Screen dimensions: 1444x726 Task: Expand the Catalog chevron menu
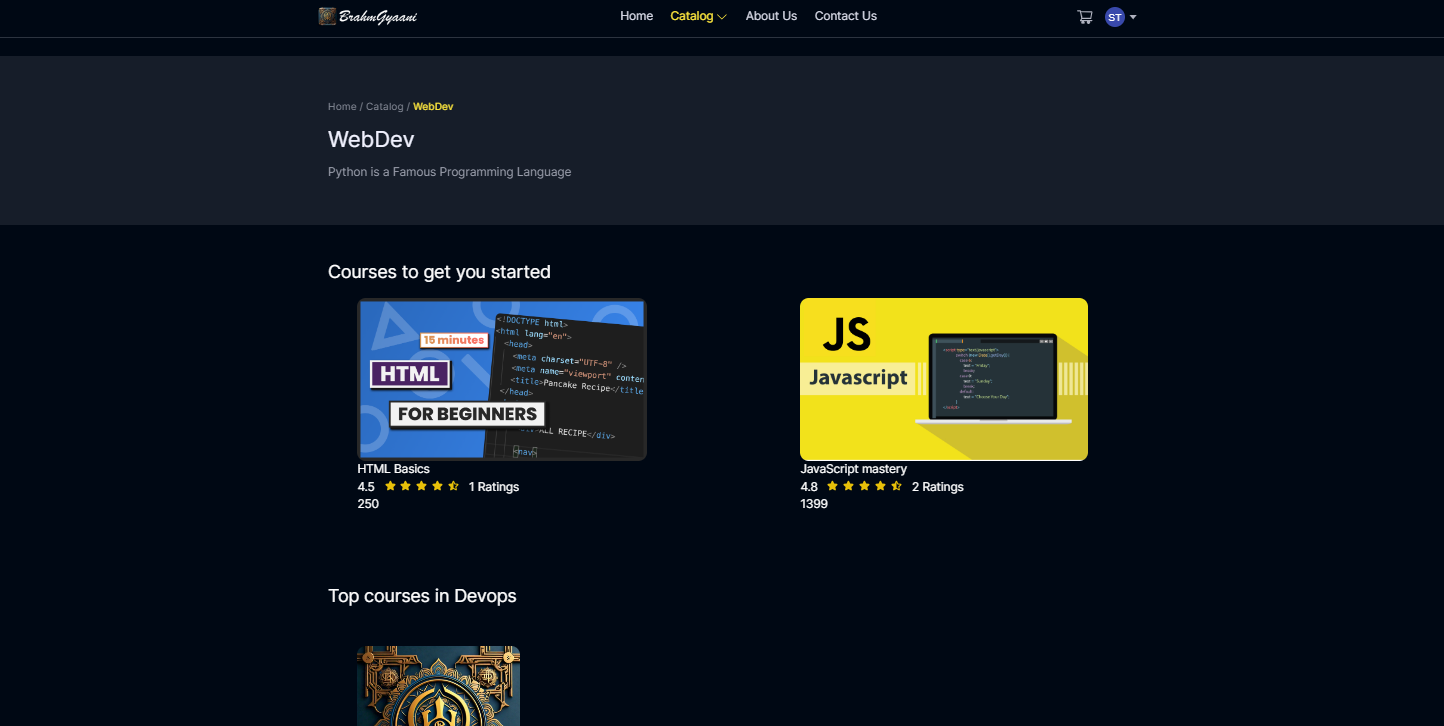722,17
